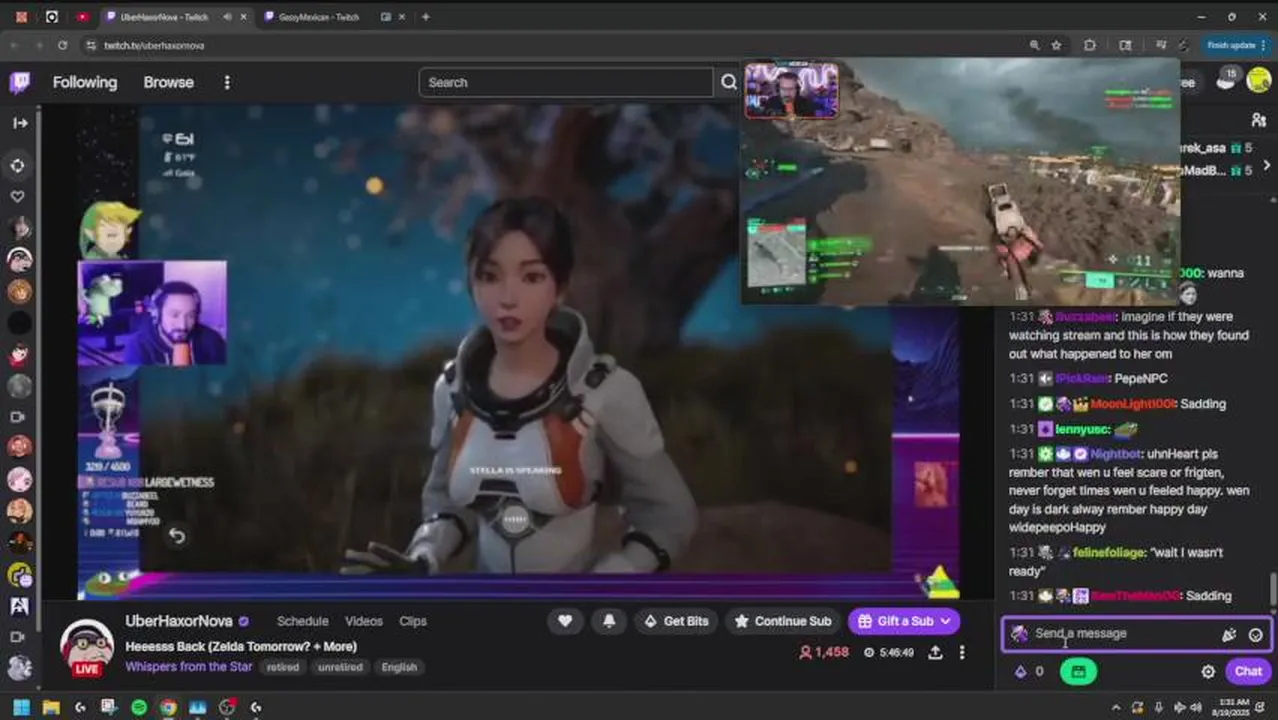Viewport: 1278px width, 720px height.
Task: Open the Windows Start button
Action: pos(21,707)
